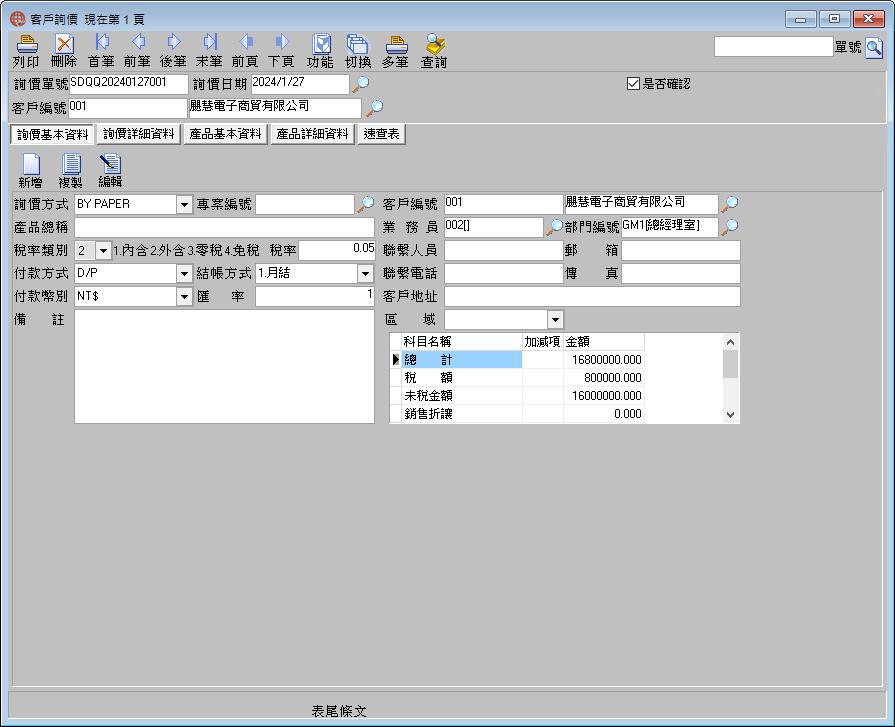
Task: Expand the 區域 dropdown
Action: click(555, 320)
